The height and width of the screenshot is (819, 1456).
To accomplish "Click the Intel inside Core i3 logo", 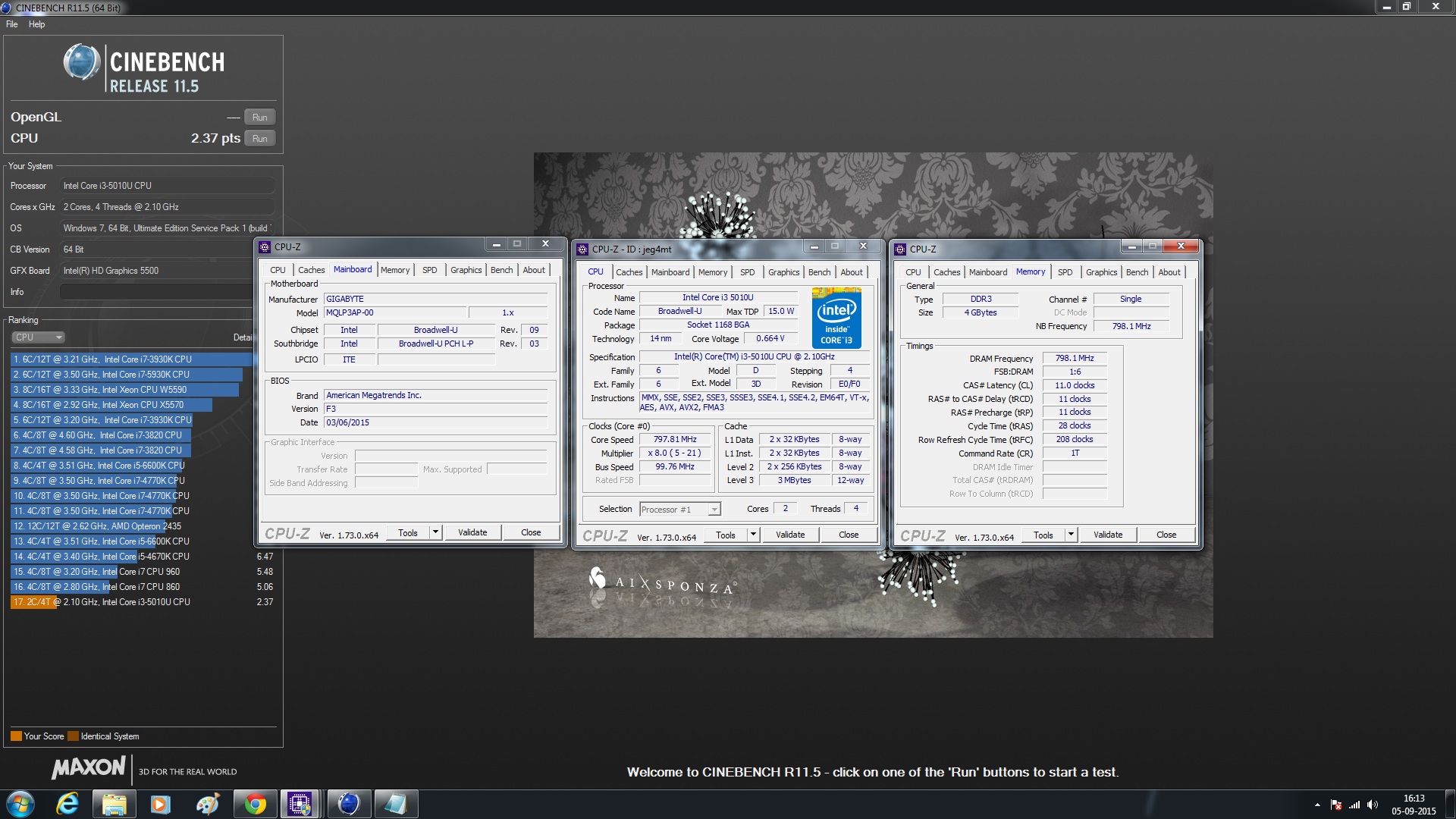I will (836, 318).
